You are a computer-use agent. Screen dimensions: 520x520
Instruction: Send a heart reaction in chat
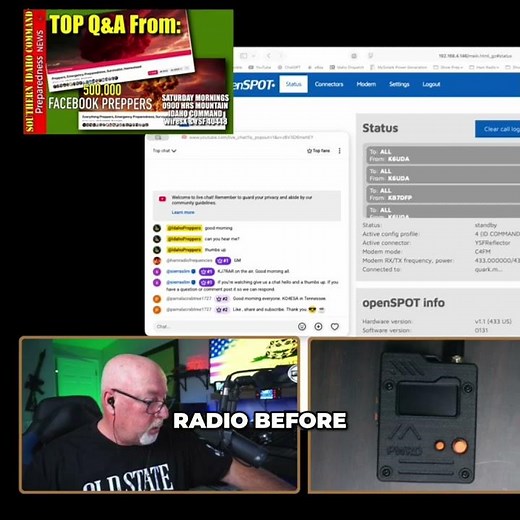point(335,327)
